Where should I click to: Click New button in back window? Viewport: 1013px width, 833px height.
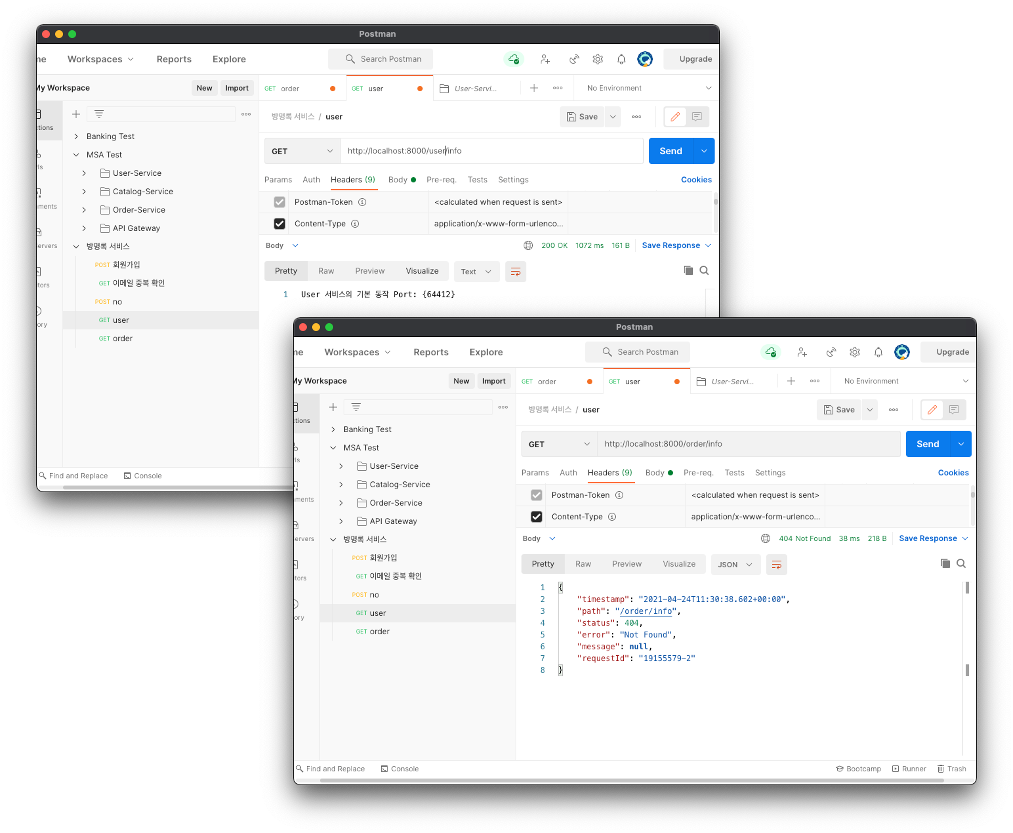(204, 88)
